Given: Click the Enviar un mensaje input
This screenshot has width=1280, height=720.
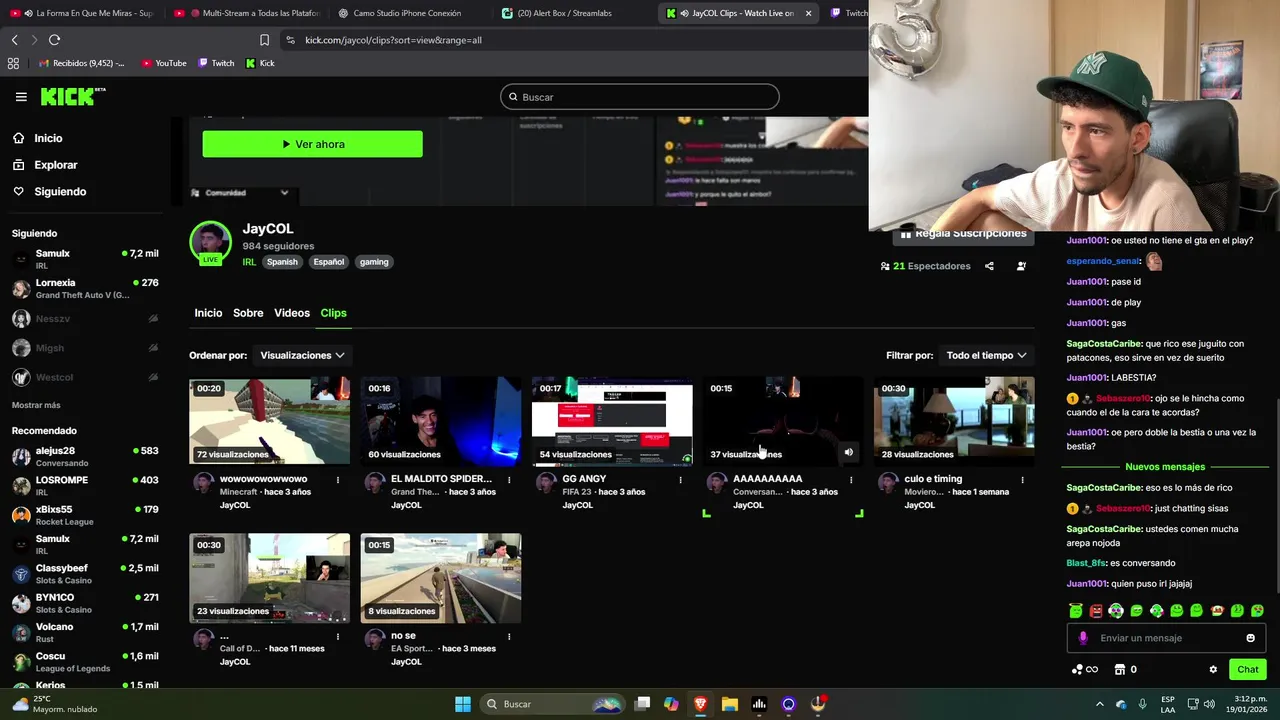Looking at the screenshot, I should point(1166,638).
